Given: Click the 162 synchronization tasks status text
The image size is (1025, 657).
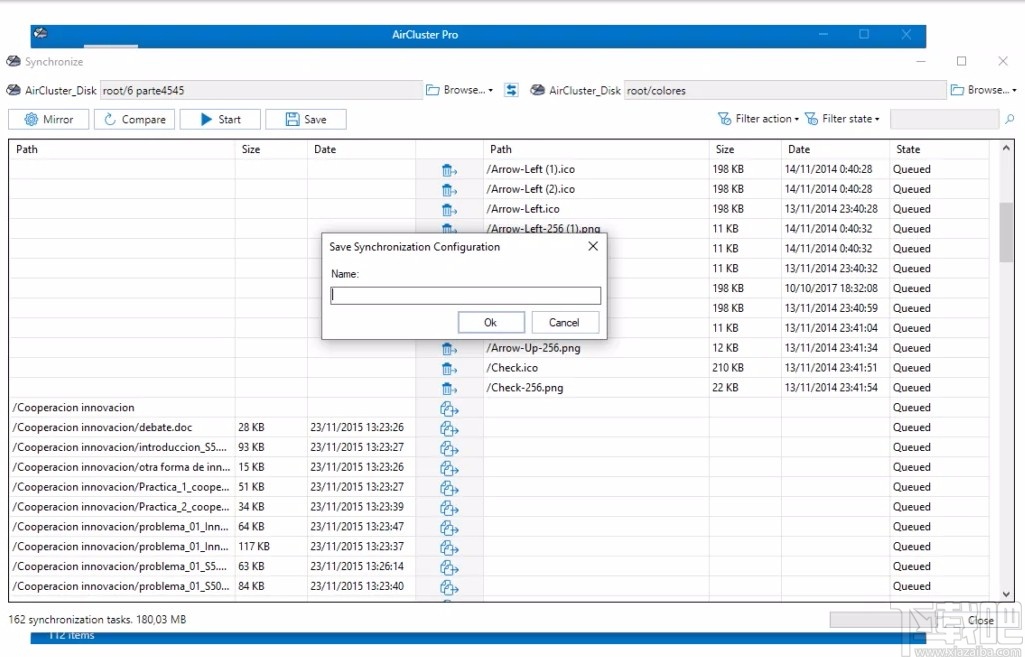Looking at the screenshot, I should point(97,619).
